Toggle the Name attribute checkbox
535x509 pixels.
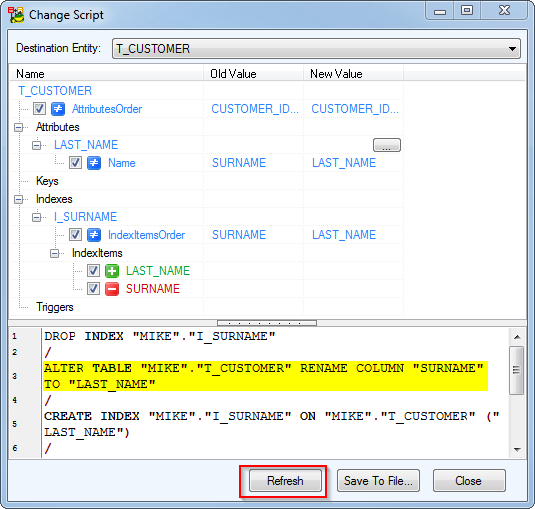pos(75,163)
